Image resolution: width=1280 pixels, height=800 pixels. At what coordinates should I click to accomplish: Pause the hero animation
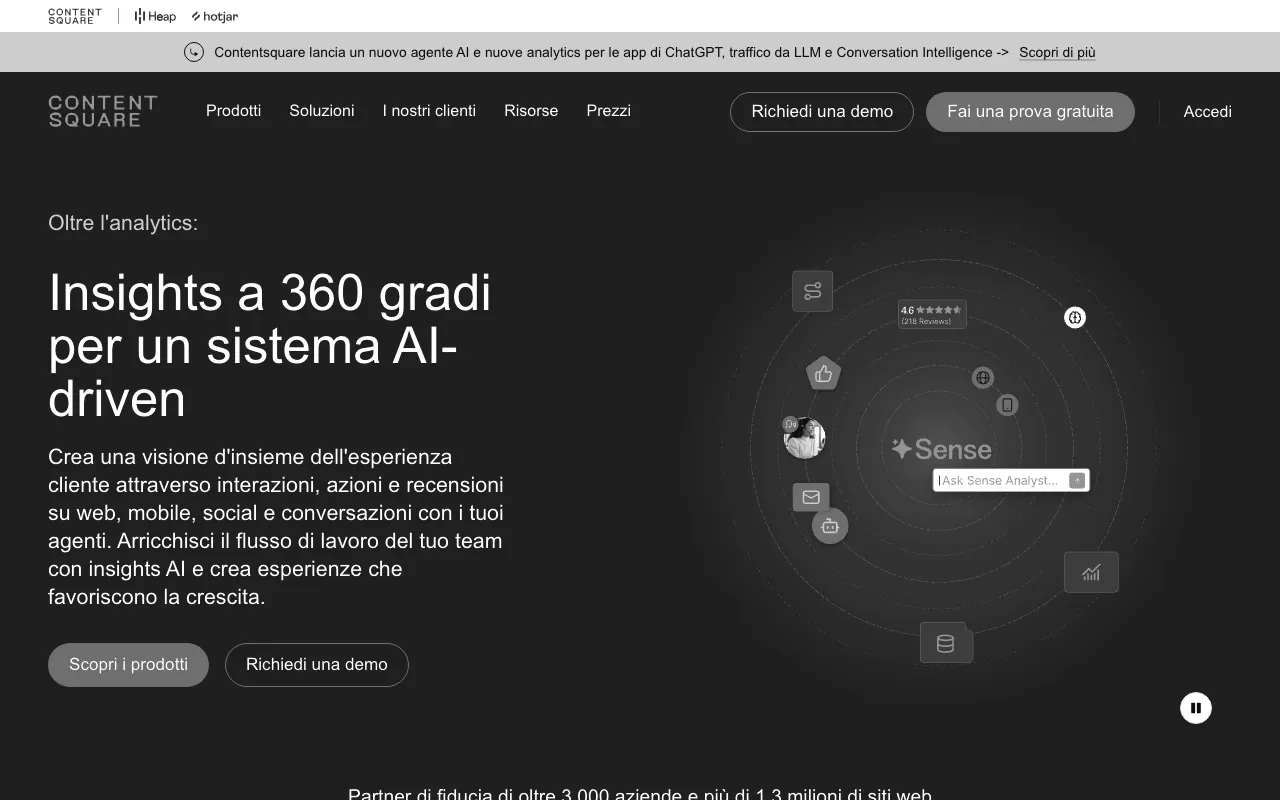coord(1196,708)
